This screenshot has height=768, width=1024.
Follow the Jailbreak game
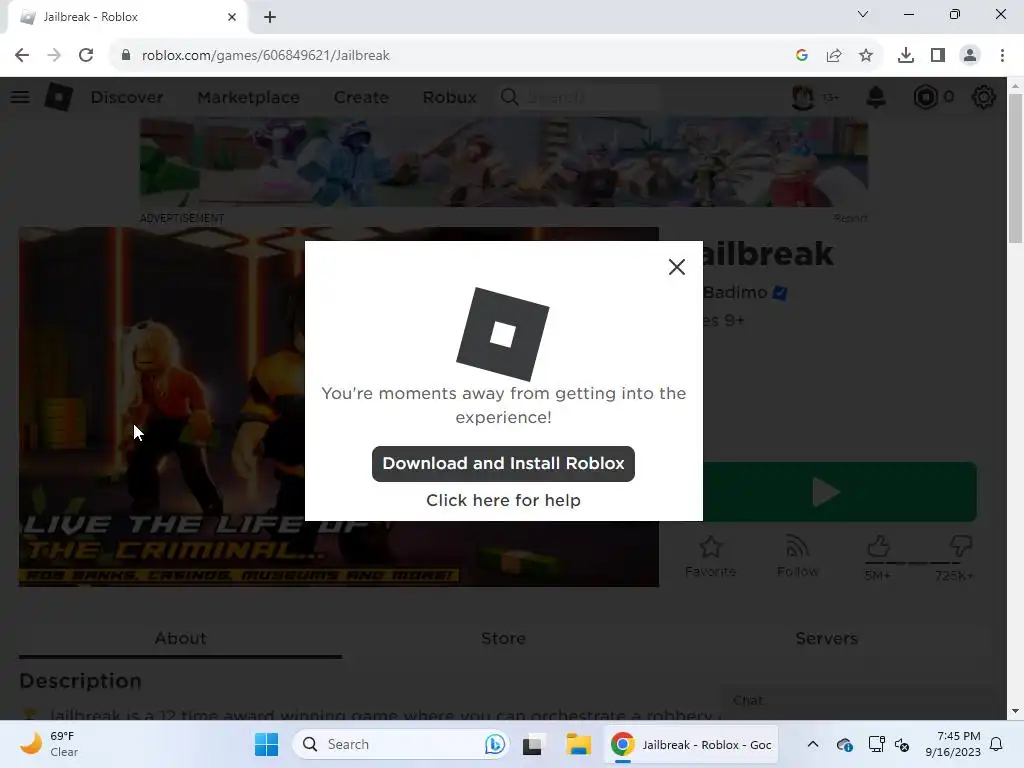(x=797, y=556)
